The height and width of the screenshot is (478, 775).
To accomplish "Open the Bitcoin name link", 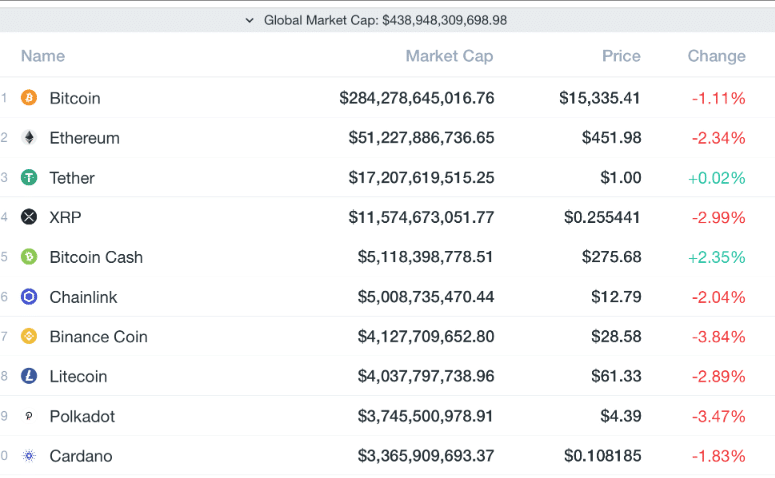I will tap(75, 98).
